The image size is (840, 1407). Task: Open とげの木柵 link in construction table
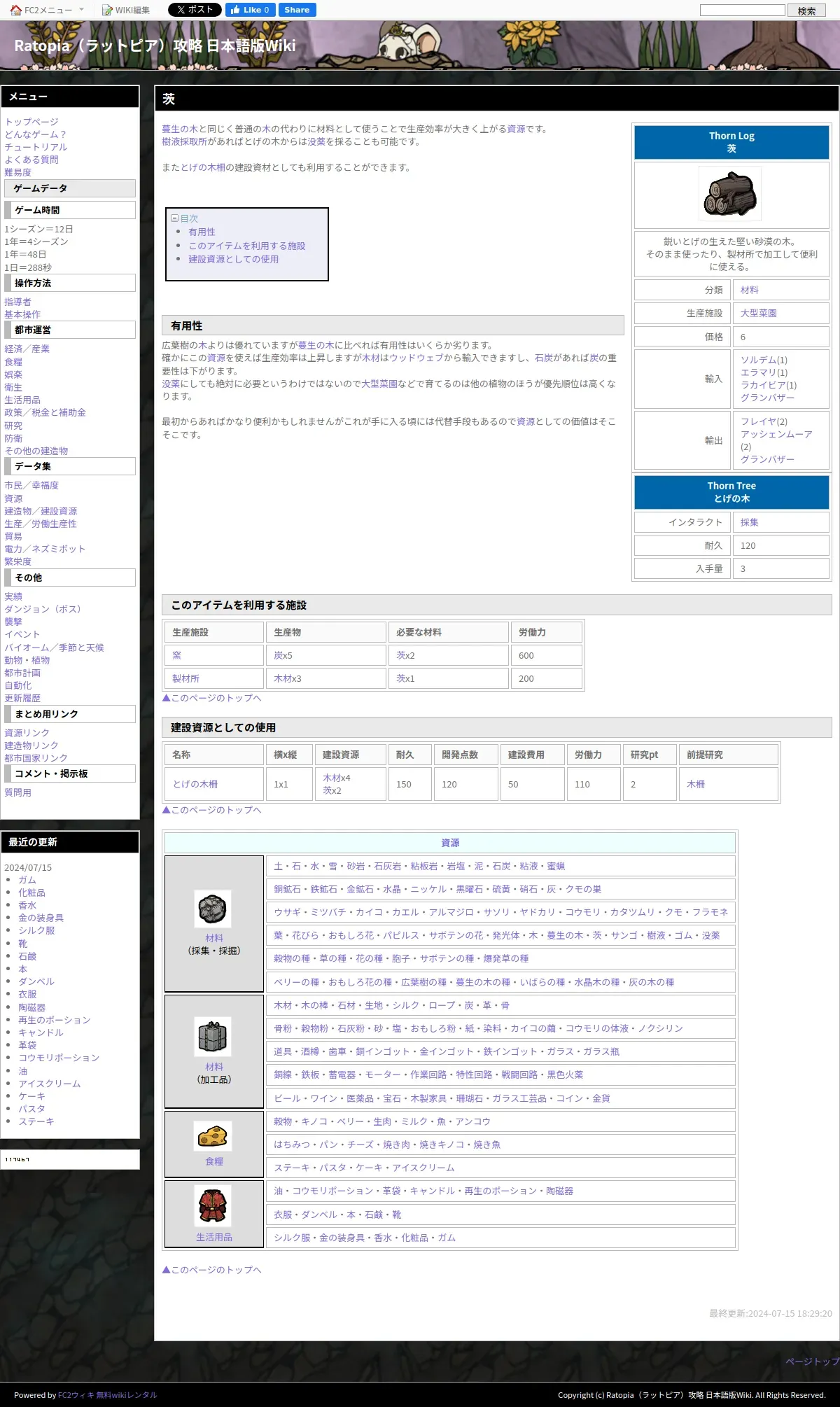click(x=195, y=784)
